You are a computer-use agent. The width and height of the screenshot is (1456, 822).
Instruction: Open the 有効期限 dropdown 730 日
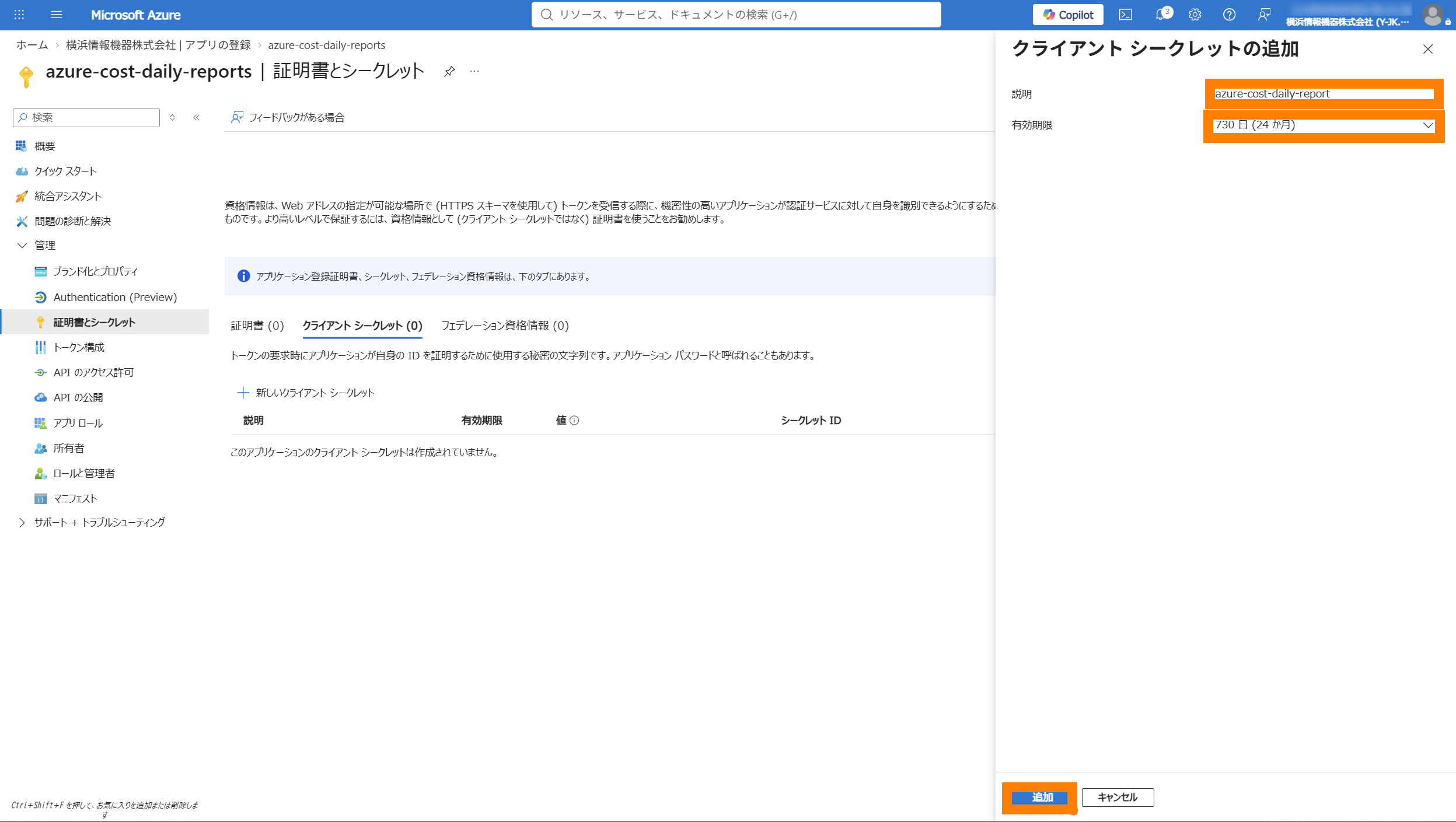pos(1324,125)
